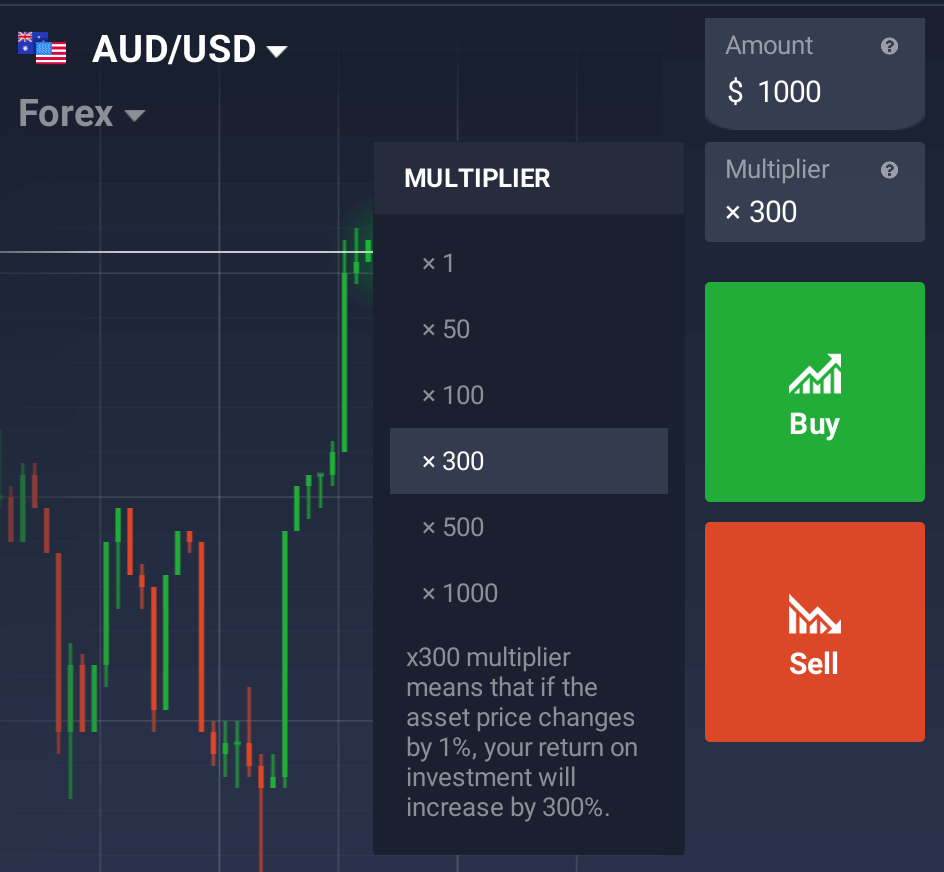Click the red Sell button
Viewport: 944px width, 872px height.
tap(815, 632)
